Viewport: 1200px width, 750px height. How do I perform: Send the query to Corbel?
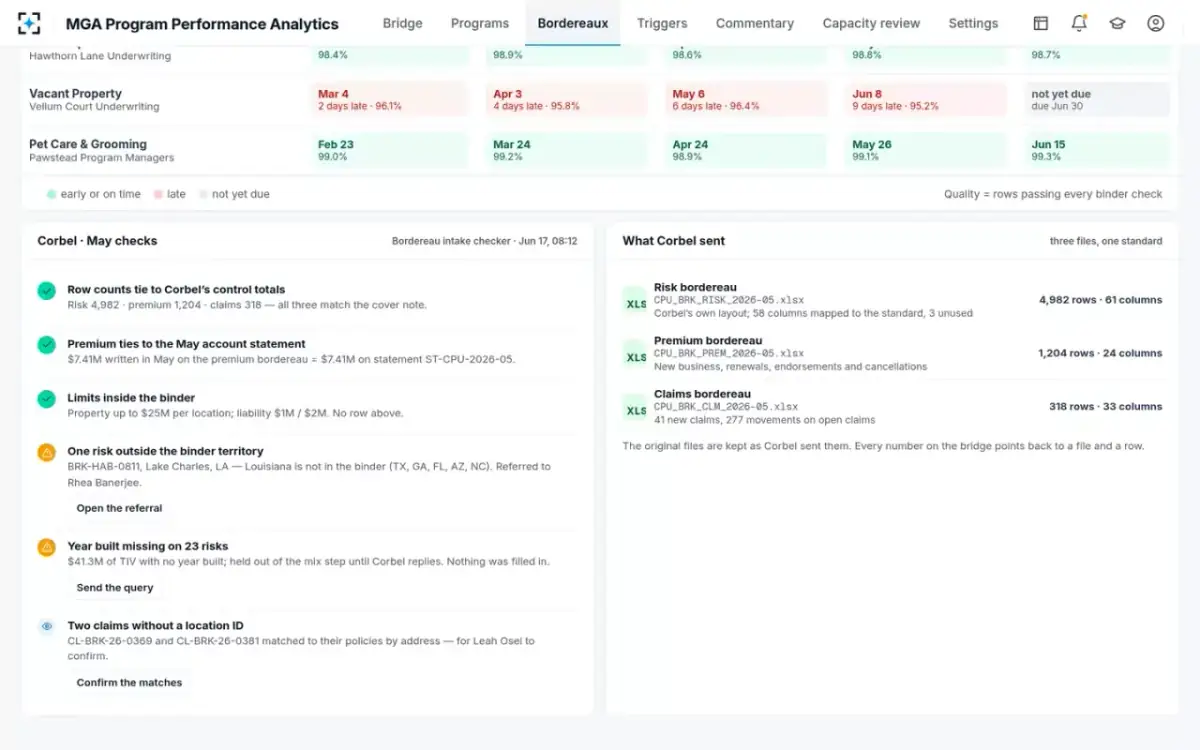[115, 588]
